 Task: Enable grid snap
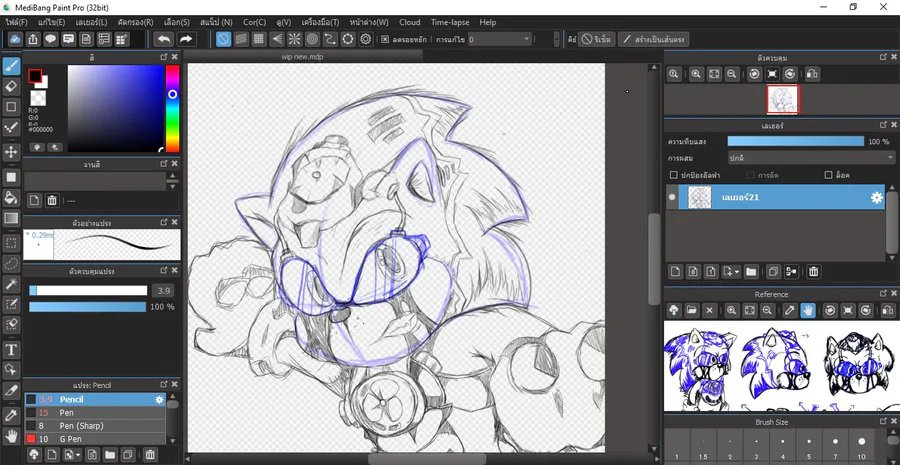(x=259, y=39)
